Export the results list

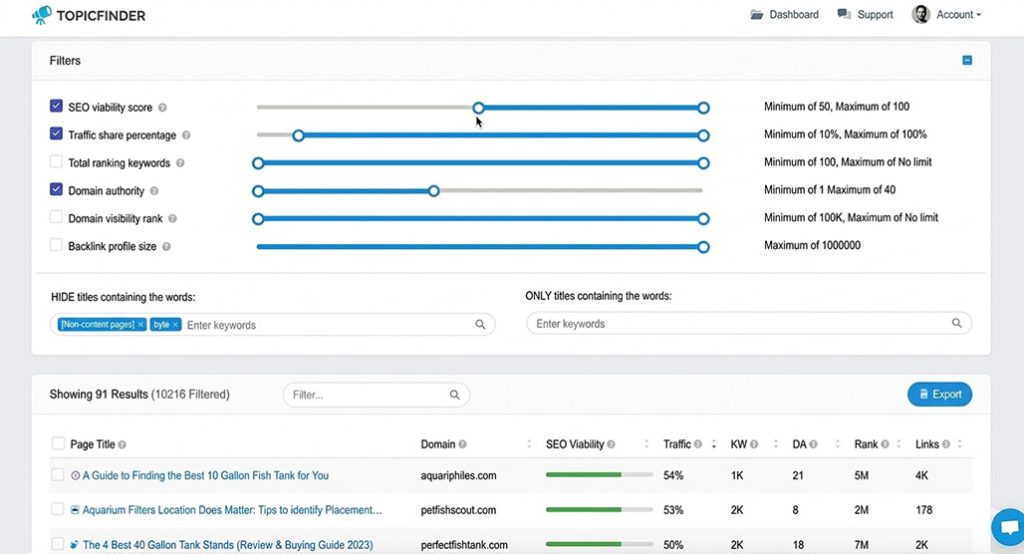[x=940, y=394]
